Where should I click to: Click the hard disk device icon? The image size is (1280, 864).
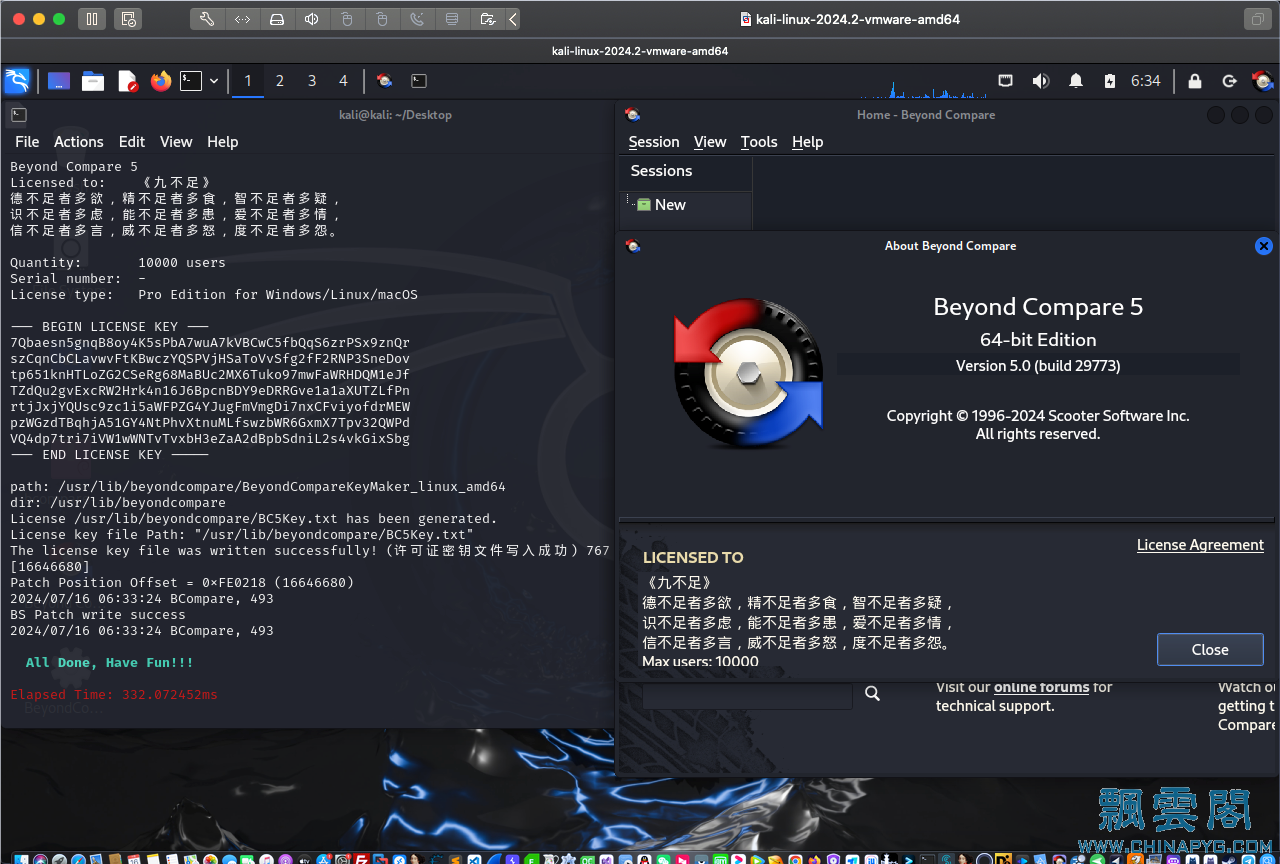coord(277,19)
